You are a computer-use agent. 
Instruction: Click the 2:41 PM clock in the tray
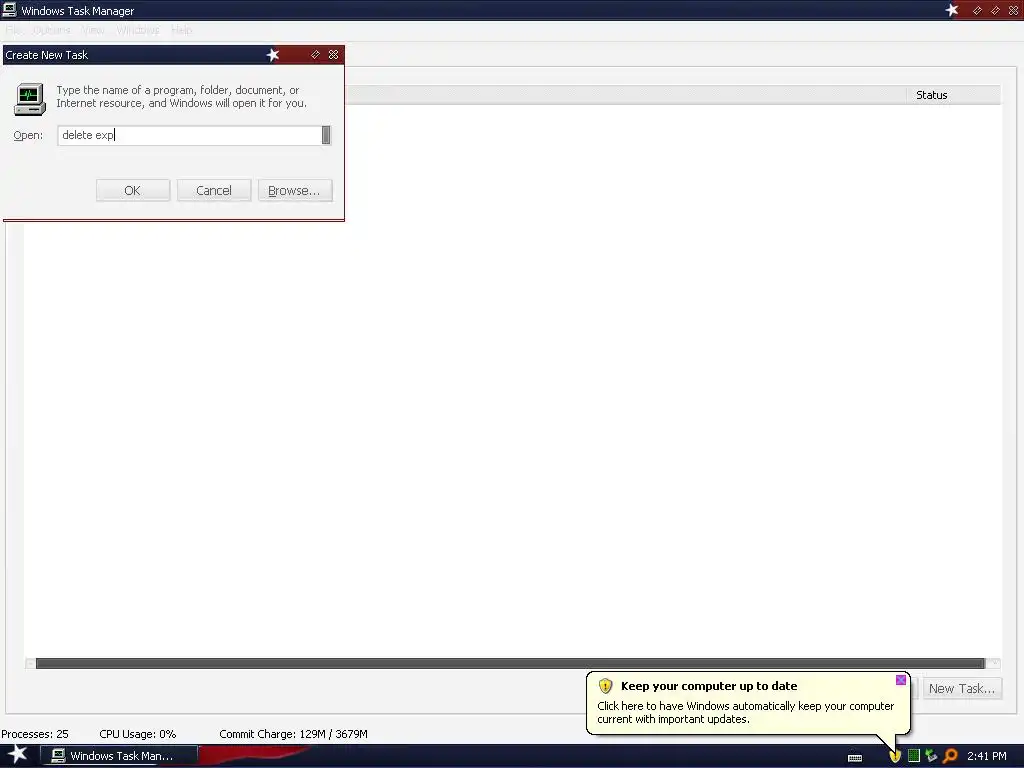tap(987, 756)
